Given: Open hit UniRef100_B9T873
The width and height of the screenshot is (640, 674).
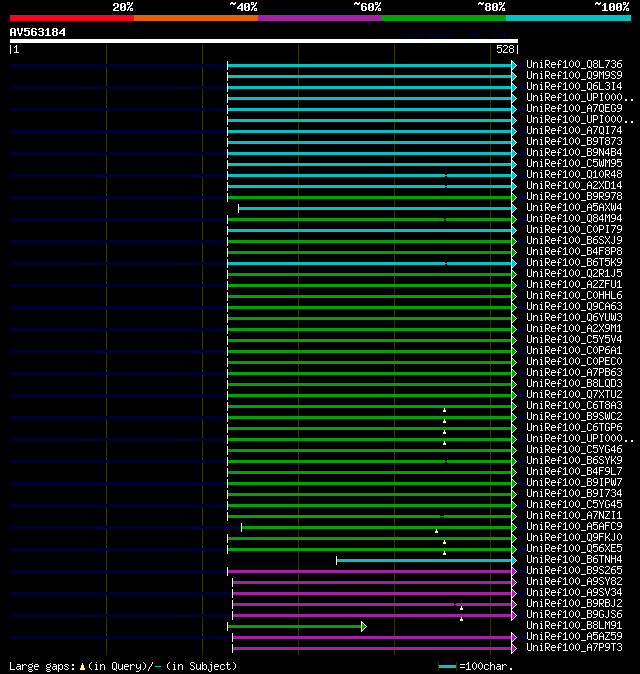Looking at the screenshot, I should [574, 141].
